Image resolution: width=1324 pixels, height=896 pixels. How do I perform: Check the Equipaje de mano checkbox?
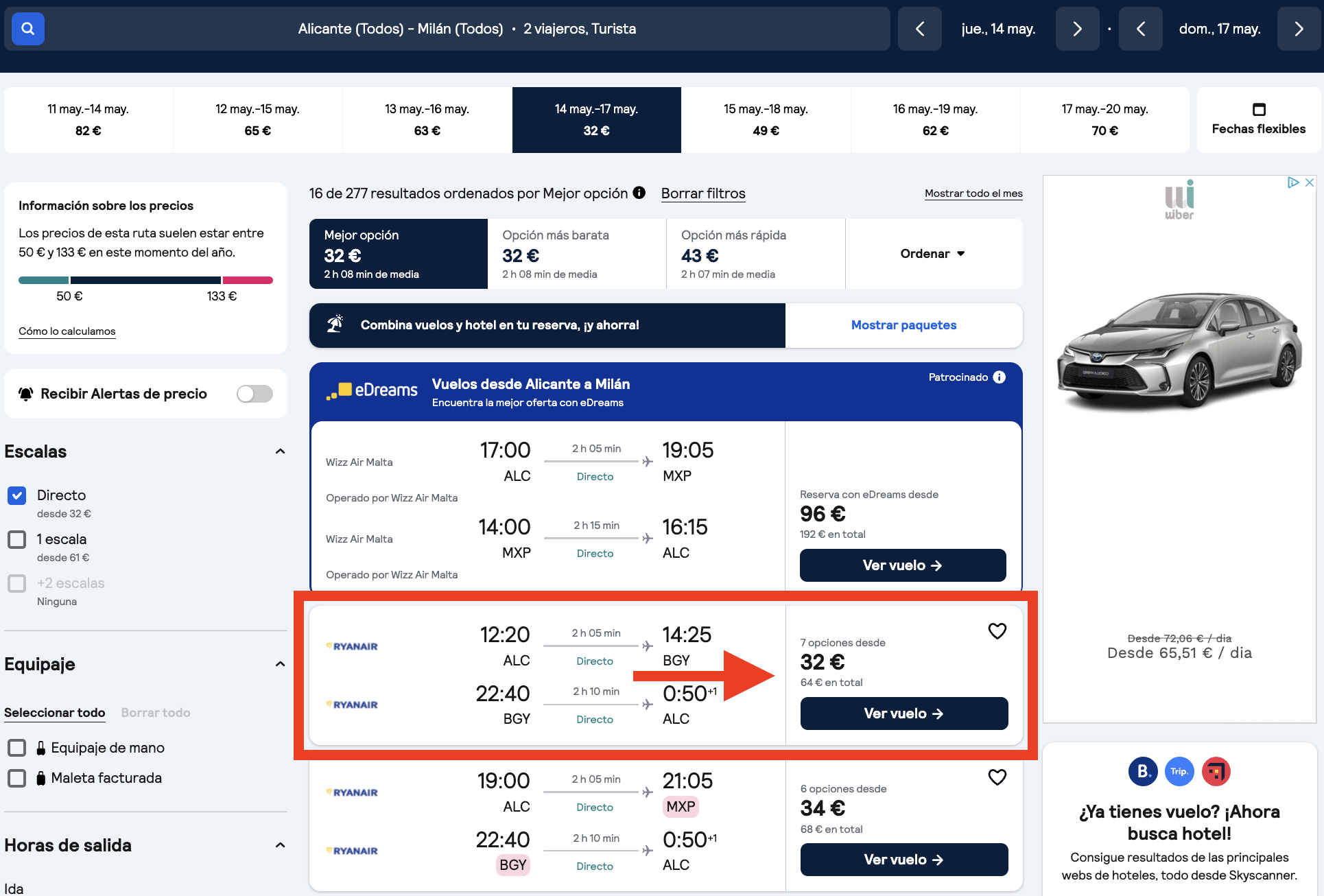tap(17, 748)
